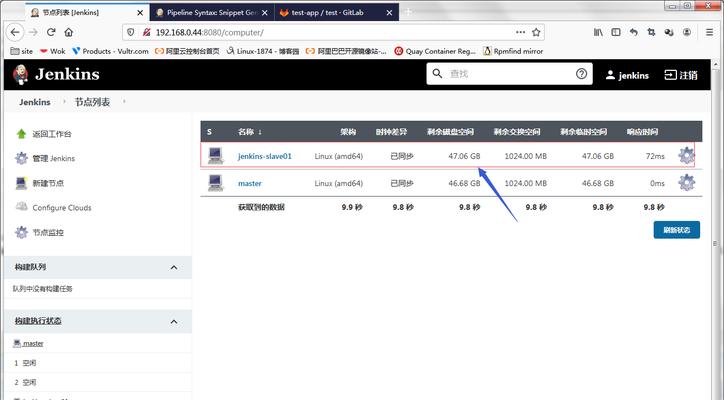
Task: Open master node link in table
Action: (x=250, y=183)
